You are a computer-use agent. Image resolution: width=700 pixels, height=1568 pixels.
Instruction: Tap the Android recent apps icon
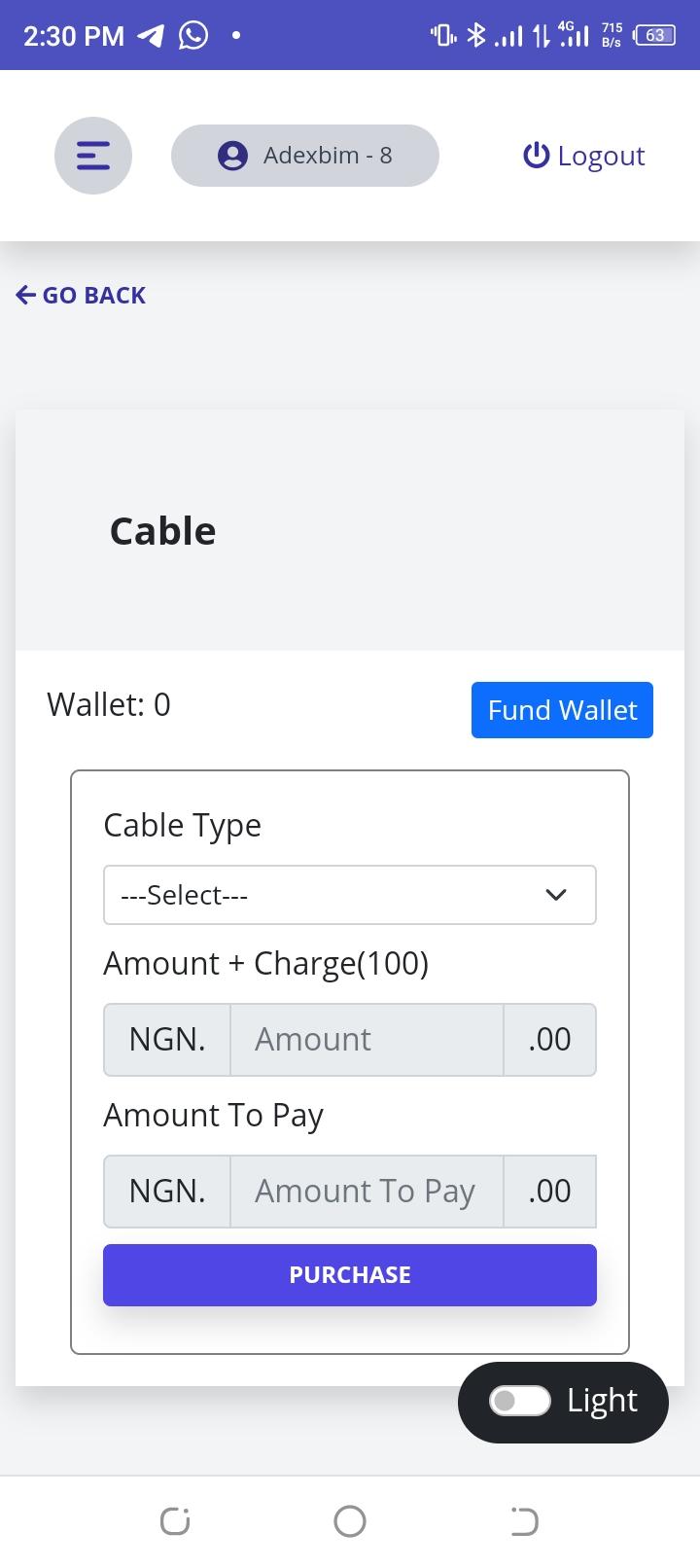(x=175, y=1520)
